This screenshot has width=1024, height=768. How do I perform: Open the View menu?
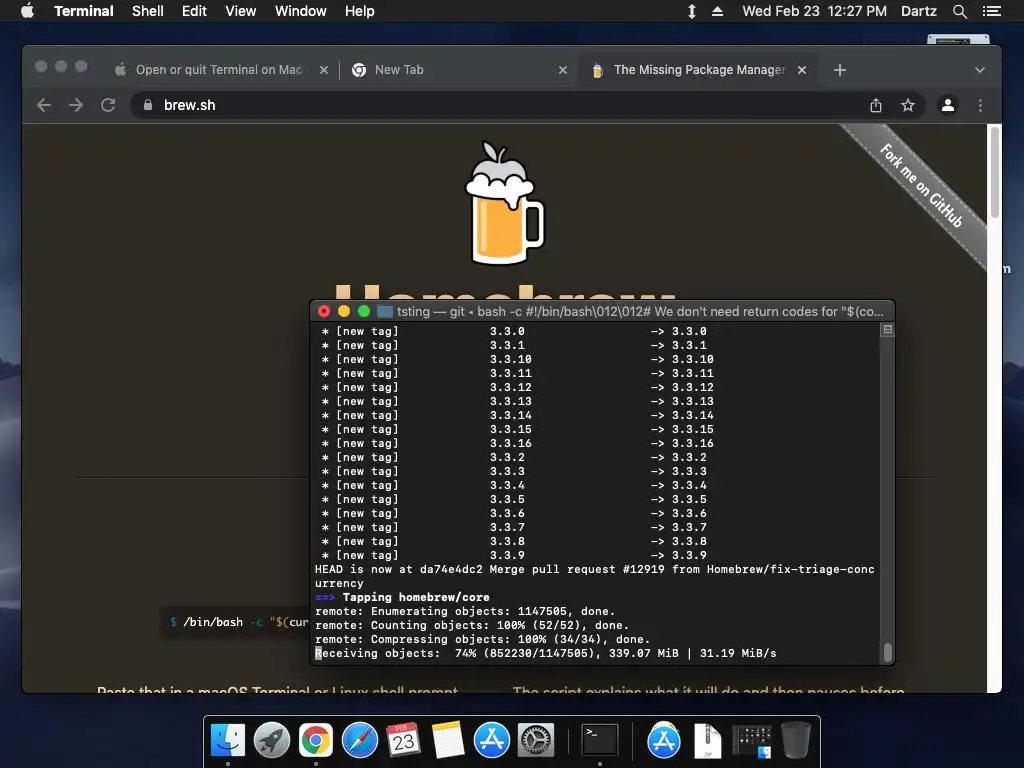click(x=240, y=11)
